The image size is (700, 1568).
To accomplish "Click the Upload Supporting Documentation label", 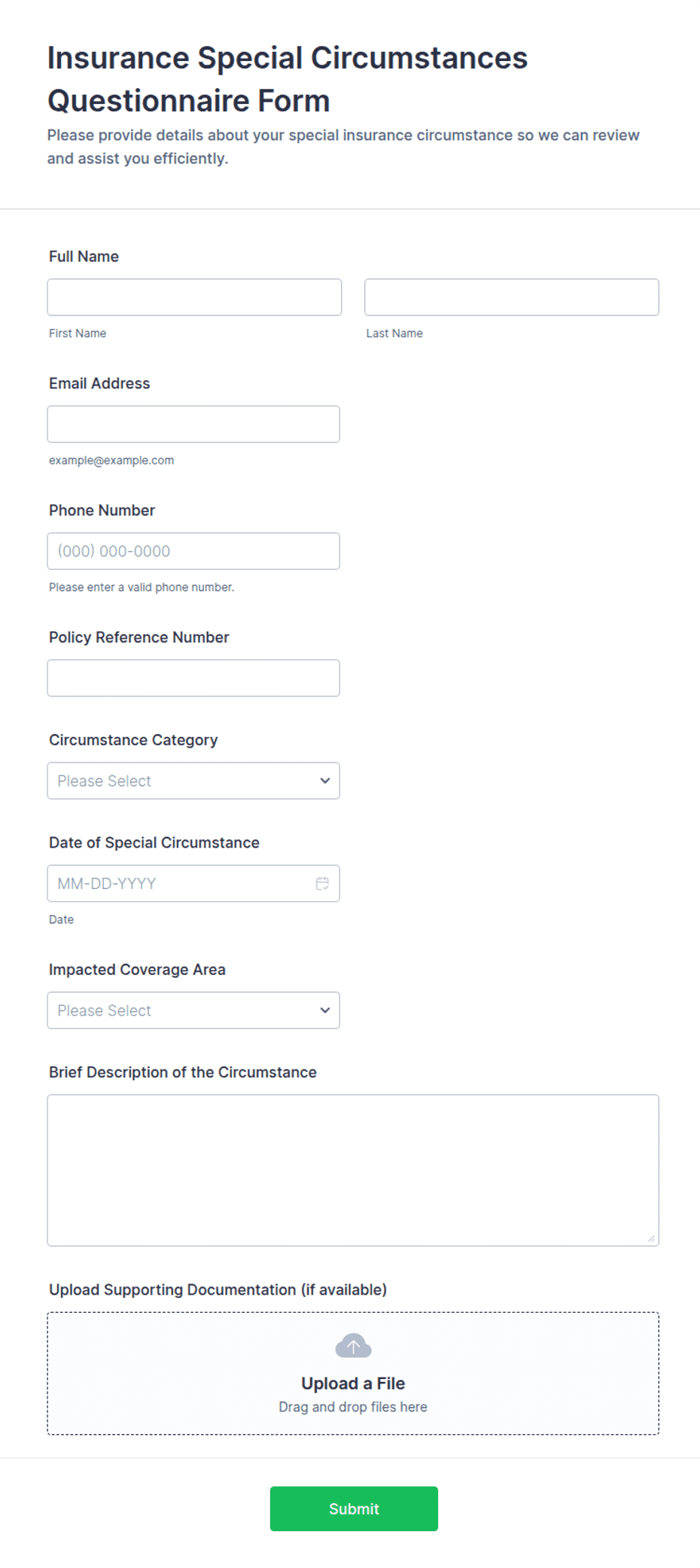I will pos(218,1290).
